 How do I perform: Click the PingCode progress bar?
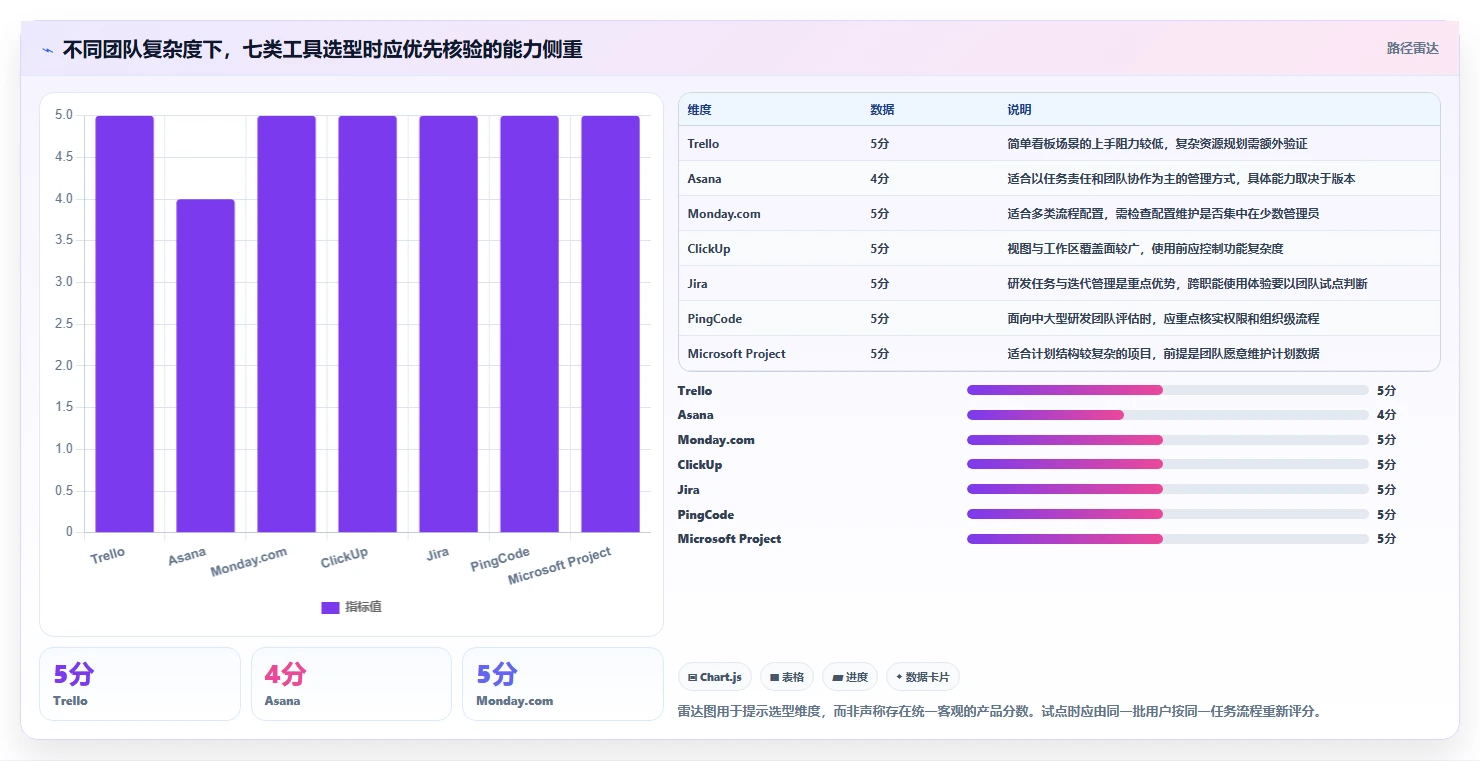click(1167, 514)
